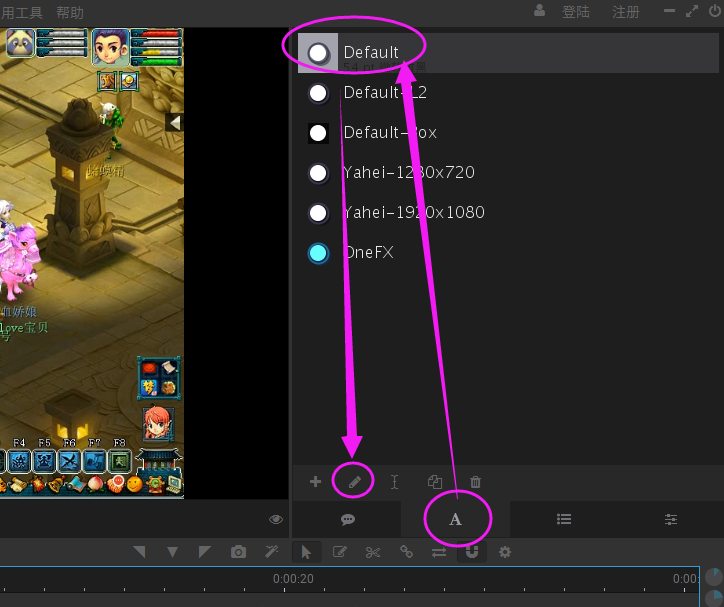The height and width of the screenshot is (607, 724).
Task: Switch to the text style 'A' tab
Action: (x=455, y=520)
